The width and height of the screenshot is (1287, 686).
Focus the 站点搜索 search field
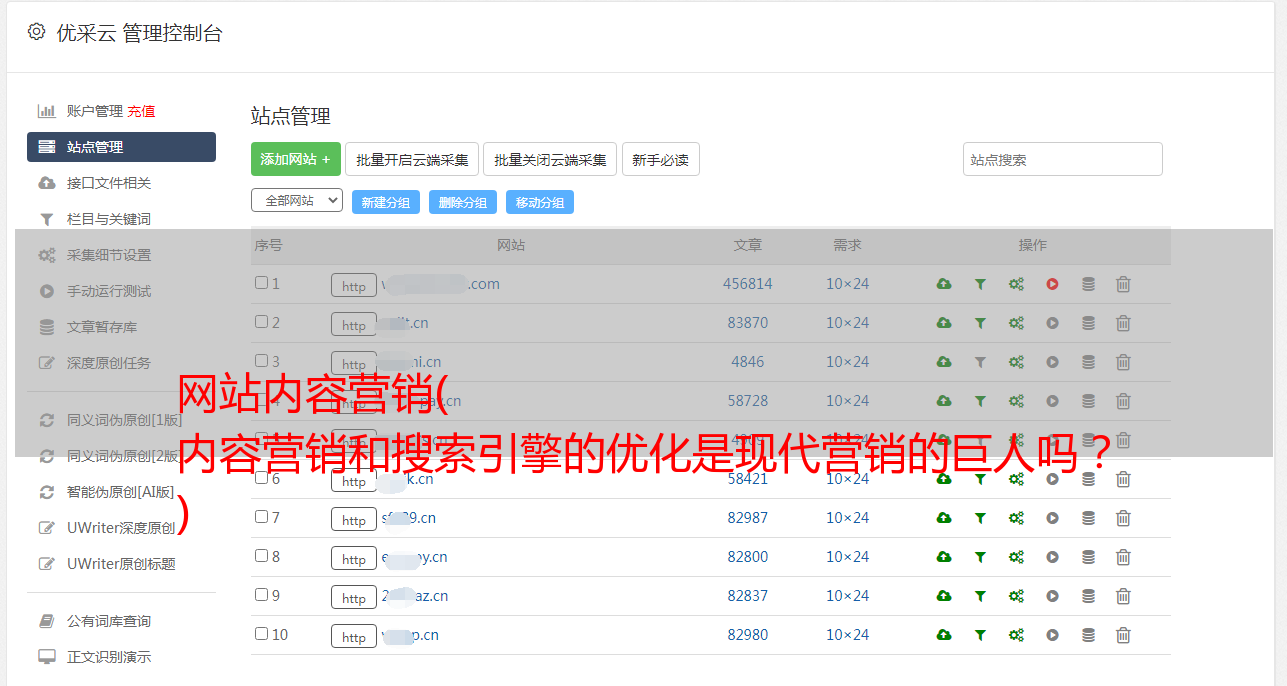1063,159
